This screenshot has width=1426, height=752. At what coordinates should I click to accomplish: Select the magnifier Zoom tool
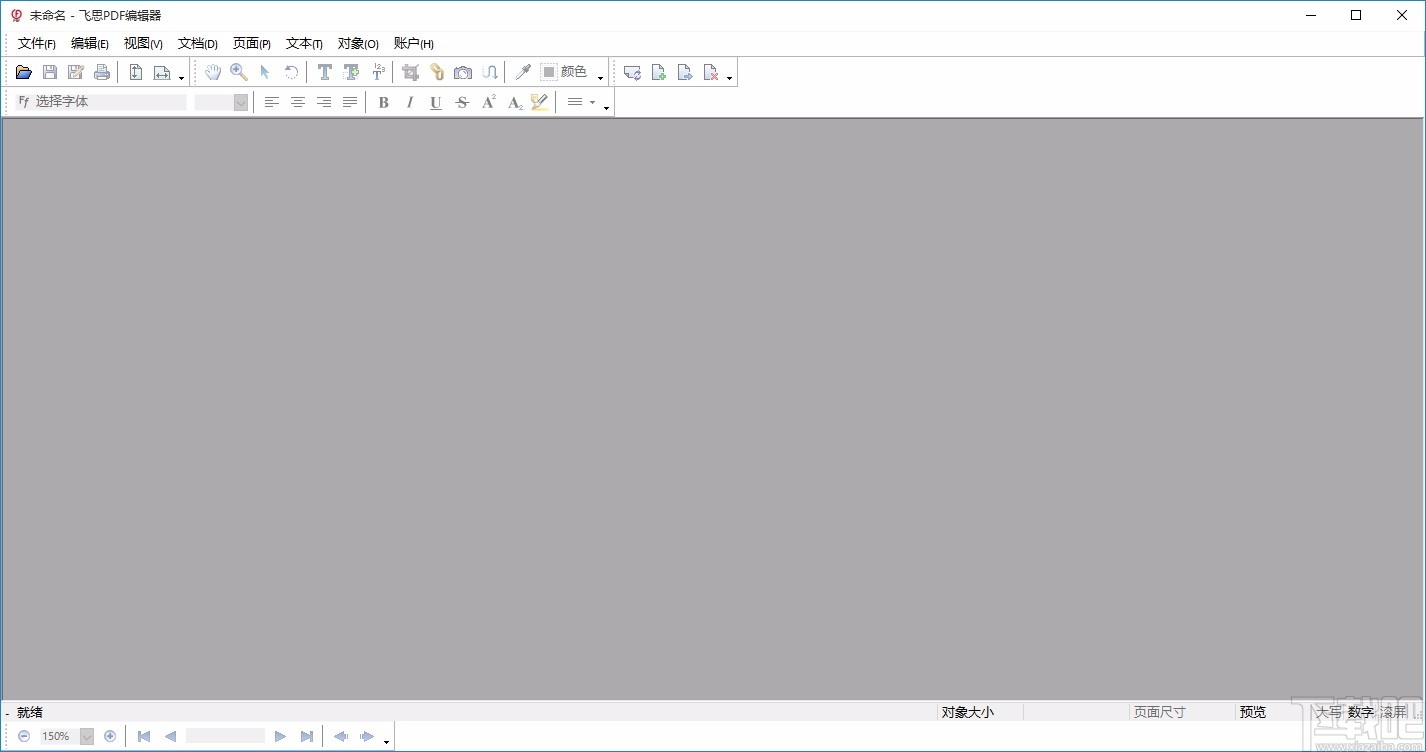coord(239,72)
